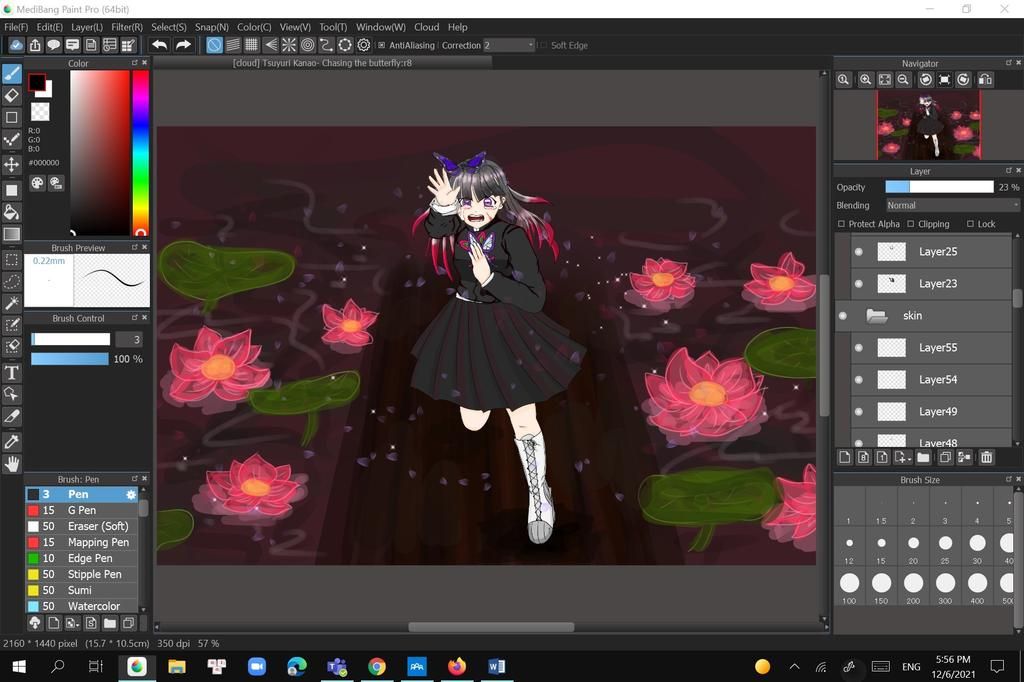Enable the Clipping checkbox
This screenshot has height=682, width=1024.
click(910, 224)
